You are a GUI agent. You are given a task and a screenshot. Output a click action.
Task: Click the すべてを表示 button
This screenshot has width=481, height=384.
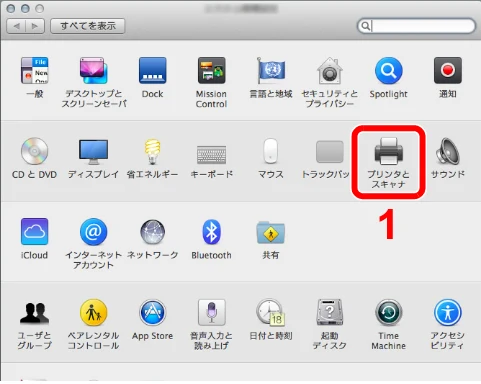click(x=88, y=26)
